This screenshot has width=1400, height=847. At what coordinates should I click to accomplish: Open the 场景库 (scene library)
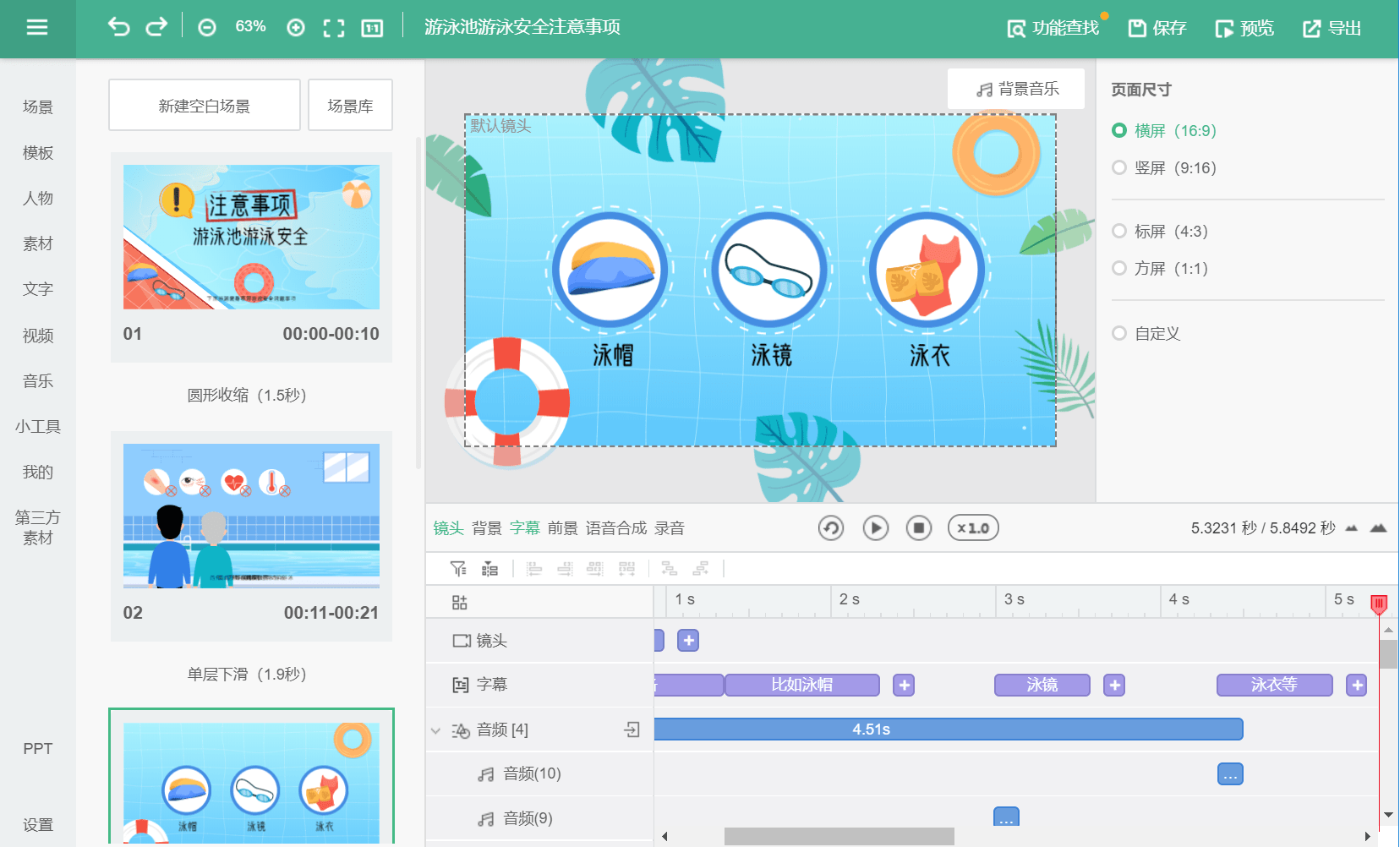(x=350, y=104)
